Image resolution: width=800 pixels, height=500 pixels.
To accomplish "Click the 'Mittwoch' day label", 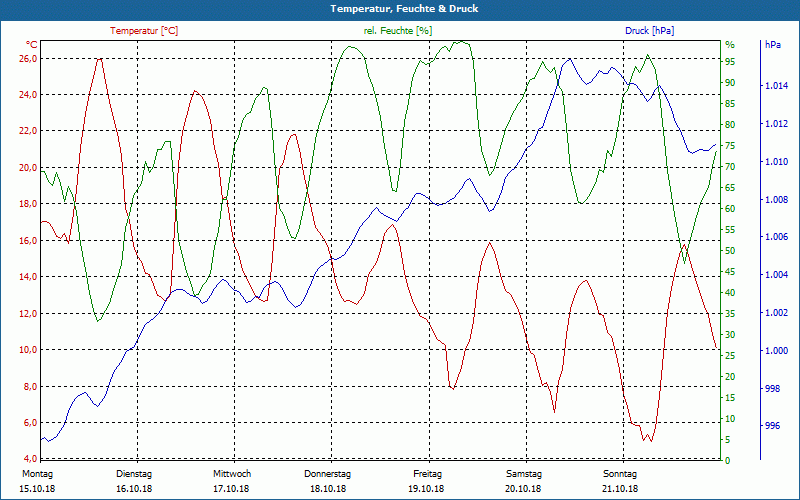I will (232, 474).
